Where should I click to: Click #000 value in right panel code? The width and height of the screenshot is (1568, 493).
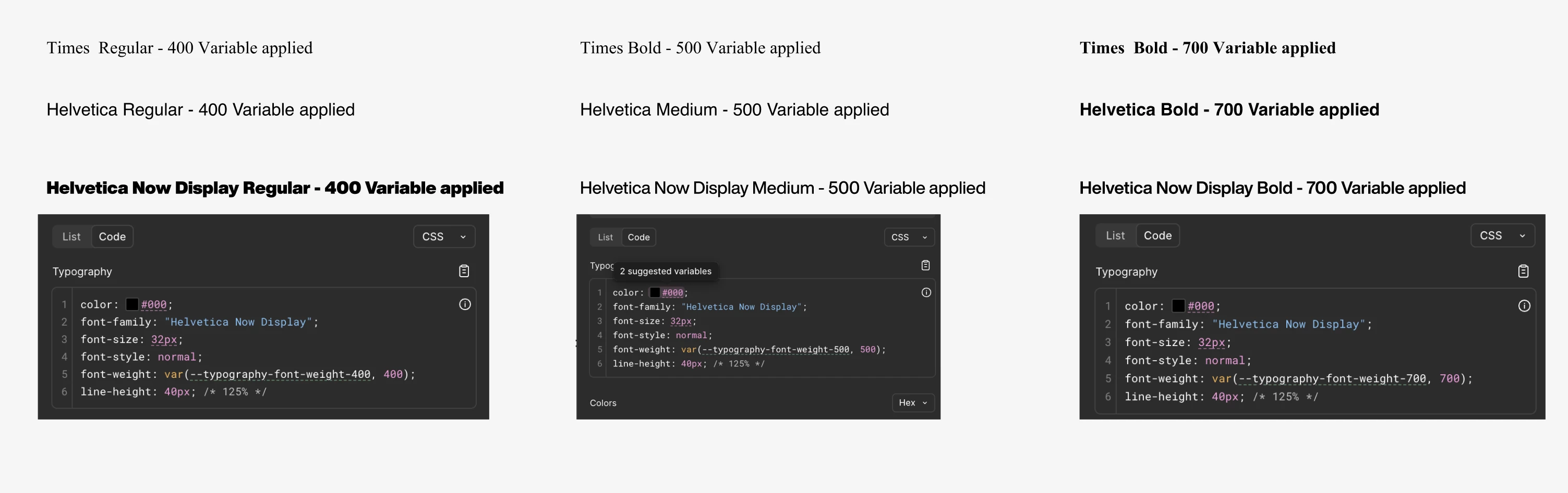(1201, 306)
